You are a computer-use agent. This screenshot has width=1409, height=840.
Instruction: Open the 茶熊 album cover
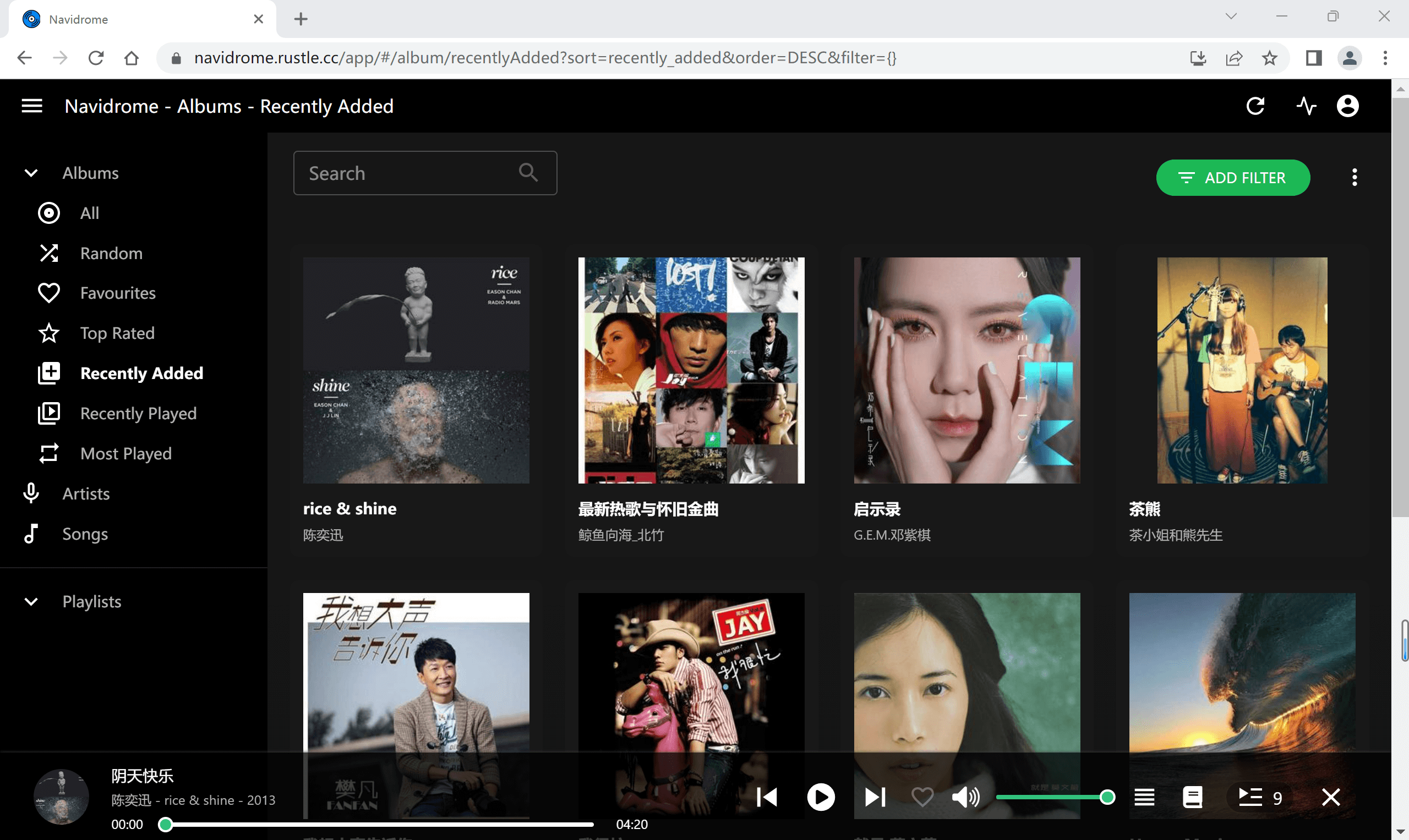(x=1242, y=370)
